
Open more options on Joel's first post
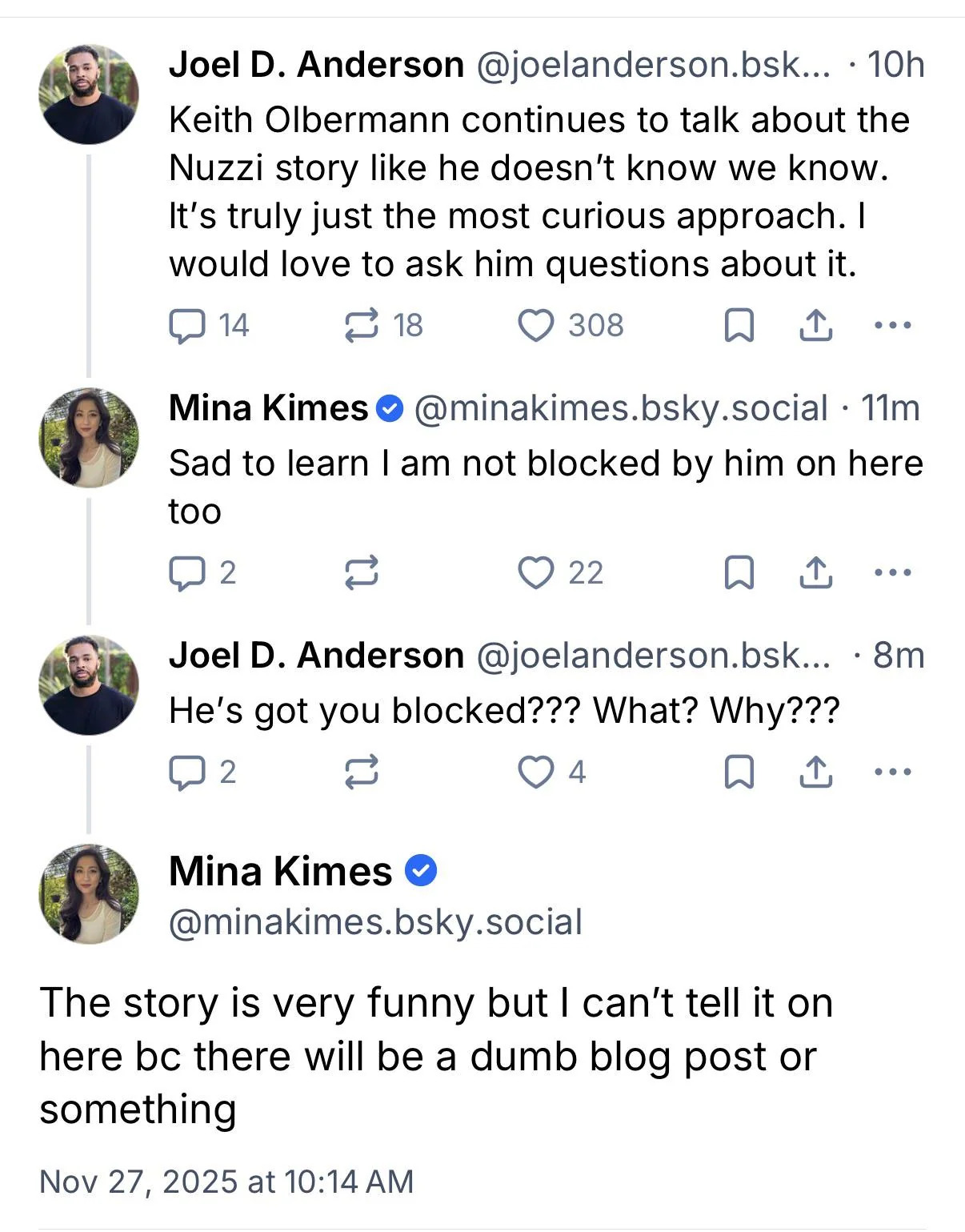pos(892,326)
